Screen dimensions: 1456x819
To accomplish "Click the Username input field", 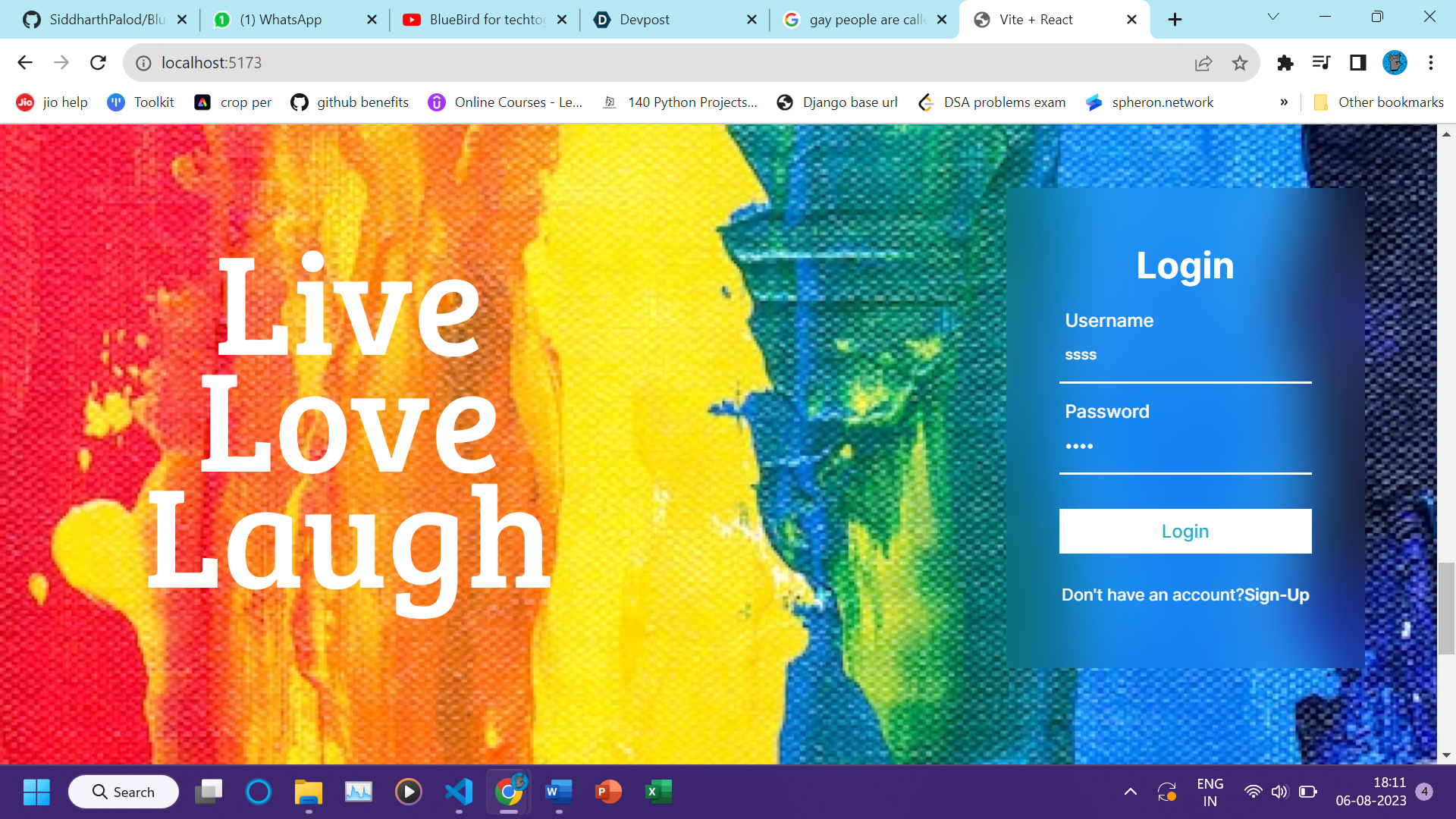I will 1185,356.
